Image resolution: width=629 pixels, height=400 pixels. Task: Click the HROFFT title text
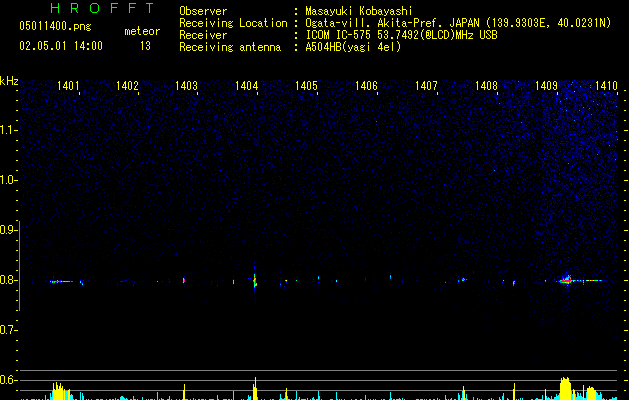coord(102,8)
